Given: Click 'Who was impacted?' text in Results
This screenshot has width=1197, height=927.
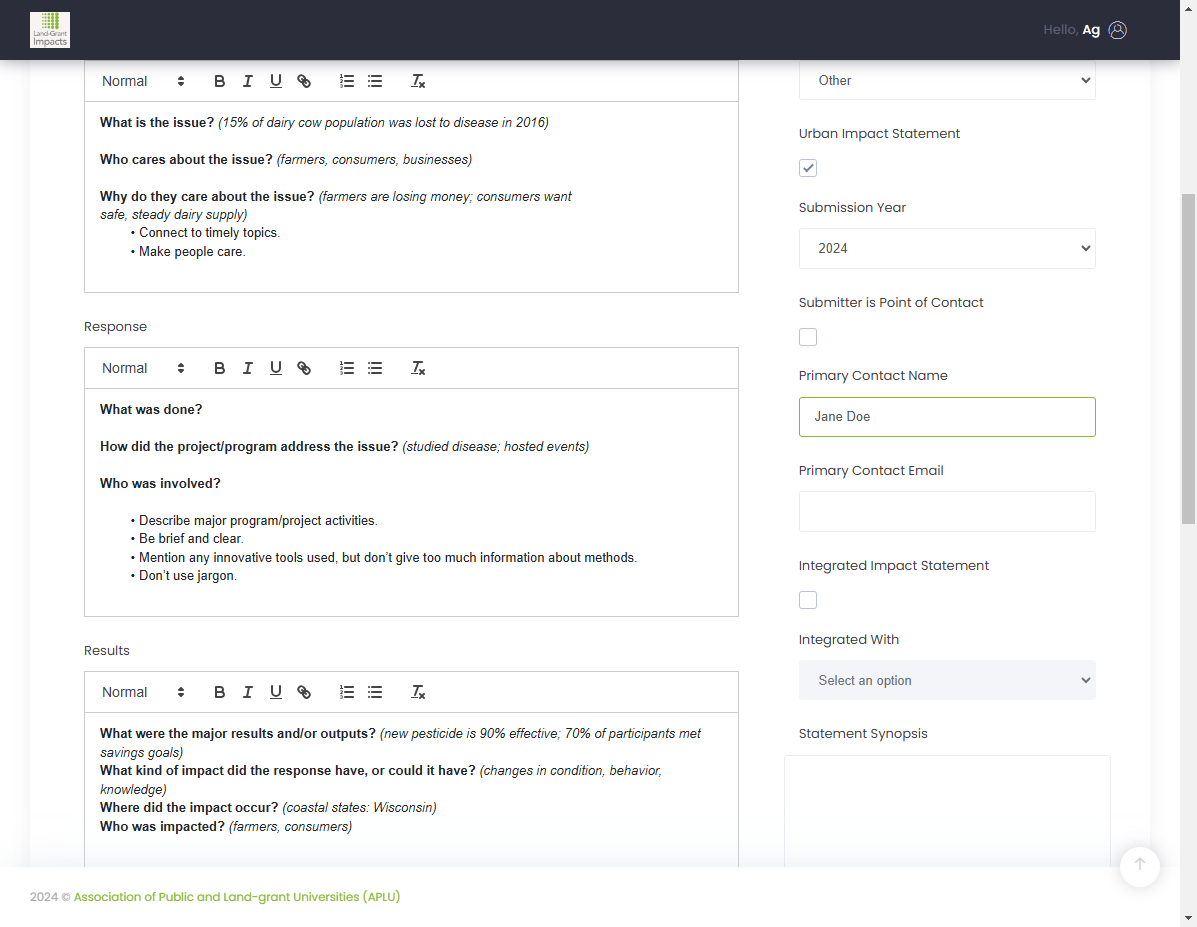Looking at the screenshot, I should tap(163, 826).
